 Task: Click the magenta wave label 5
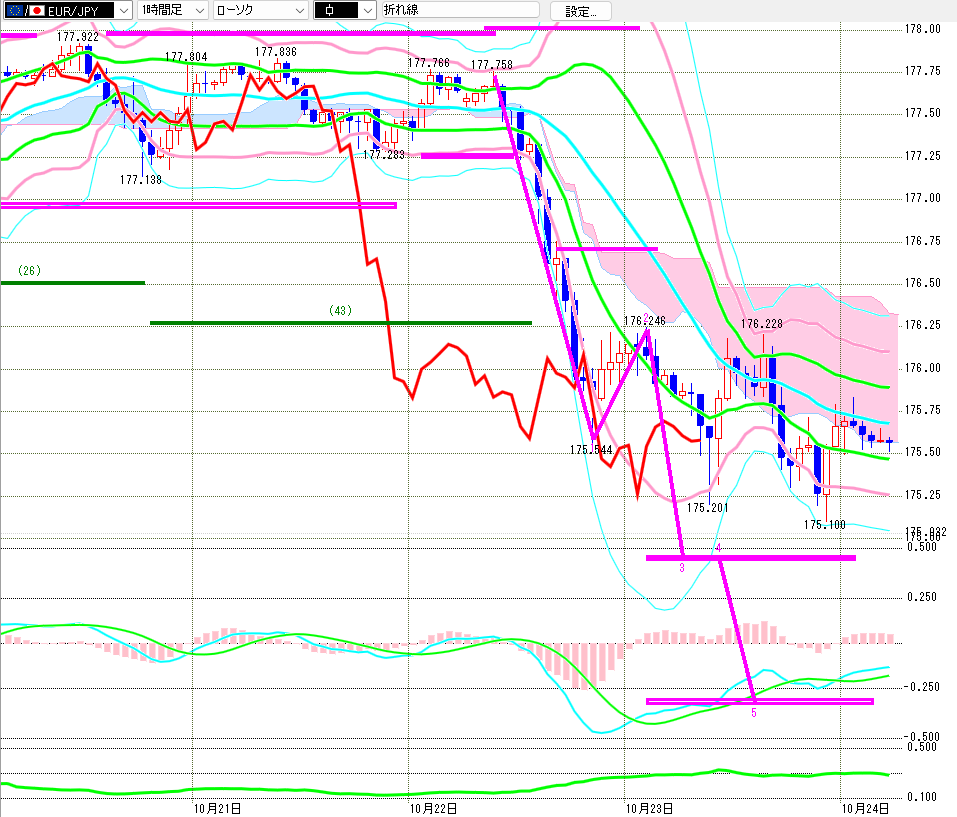[x=754, y=713]
